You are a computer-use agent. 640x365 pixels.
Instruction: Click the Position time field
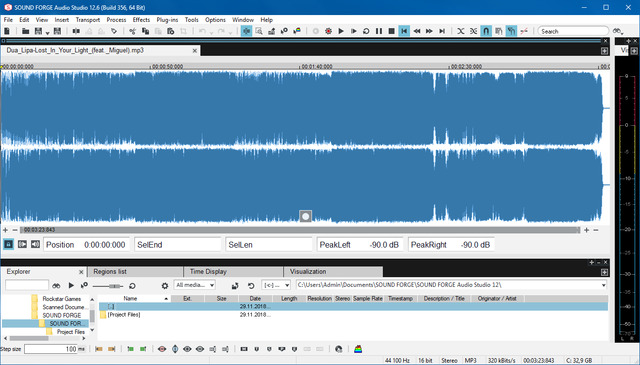pyautogui.click(x=86, y=245)
